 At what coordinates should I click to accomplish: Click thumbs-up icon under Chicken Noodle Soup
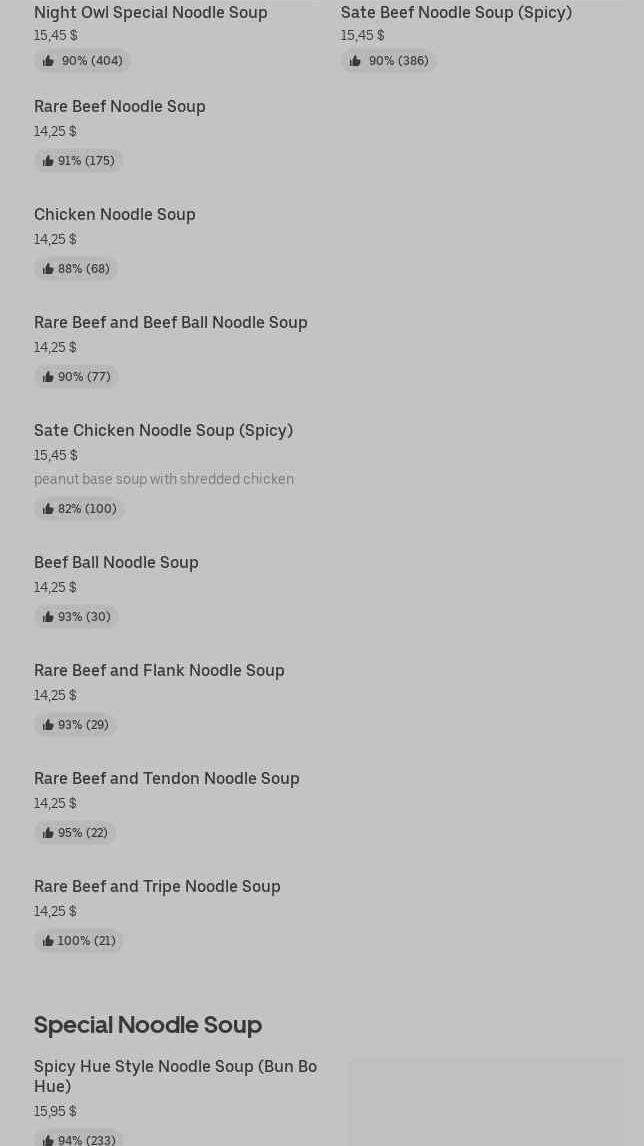point(48,269)
